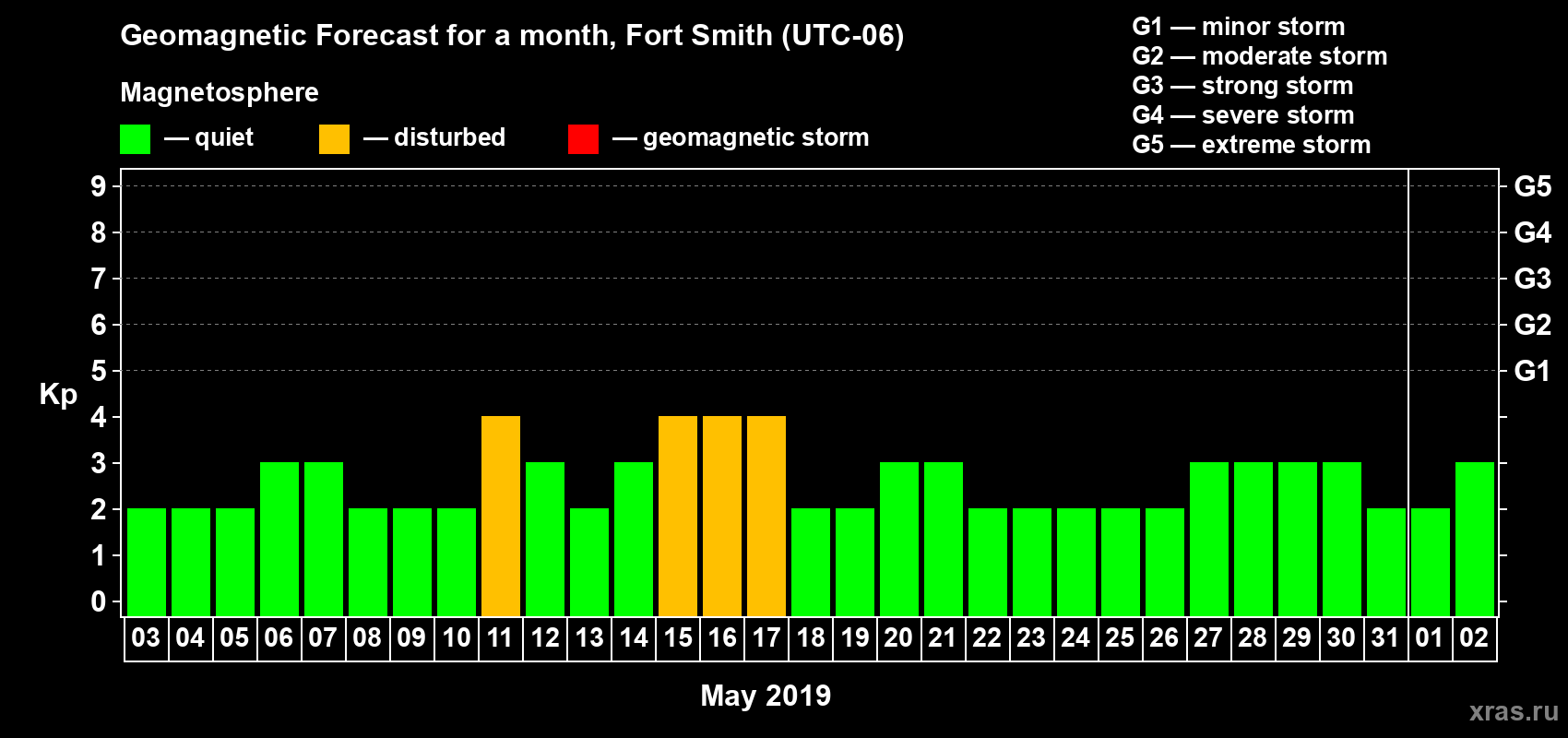This screenshot has width=1568, height=738.
Task: Click date label 24 on the axis
Action: click(x=1075, y=637)
